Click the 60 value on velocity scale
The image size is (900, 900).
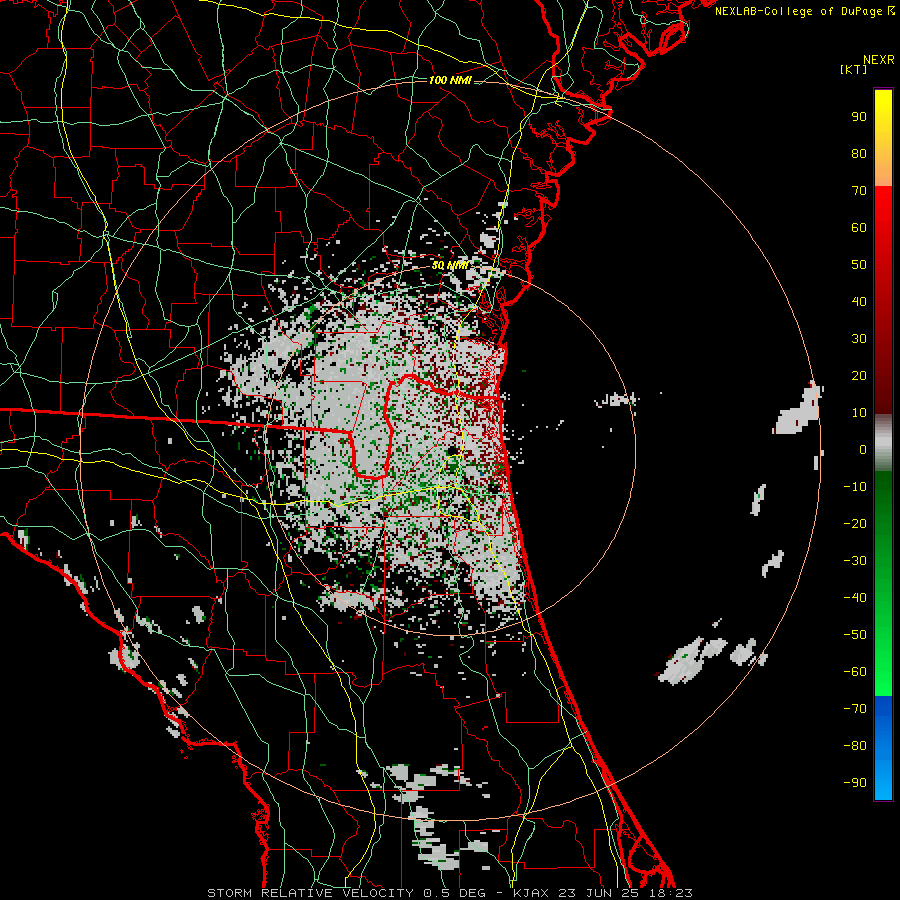(x=859, y=227)
